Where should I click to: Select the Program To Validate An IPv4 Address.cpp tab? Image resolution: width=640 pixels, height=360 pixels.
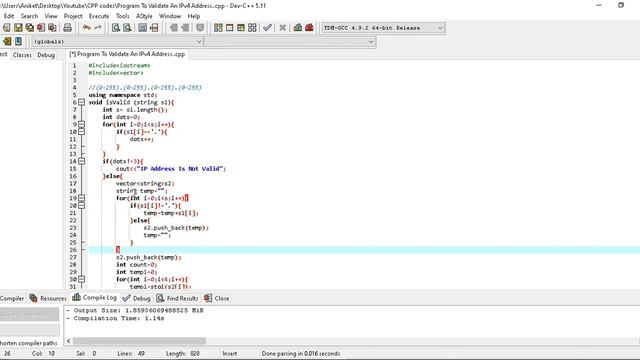click(x=127, y=54)
